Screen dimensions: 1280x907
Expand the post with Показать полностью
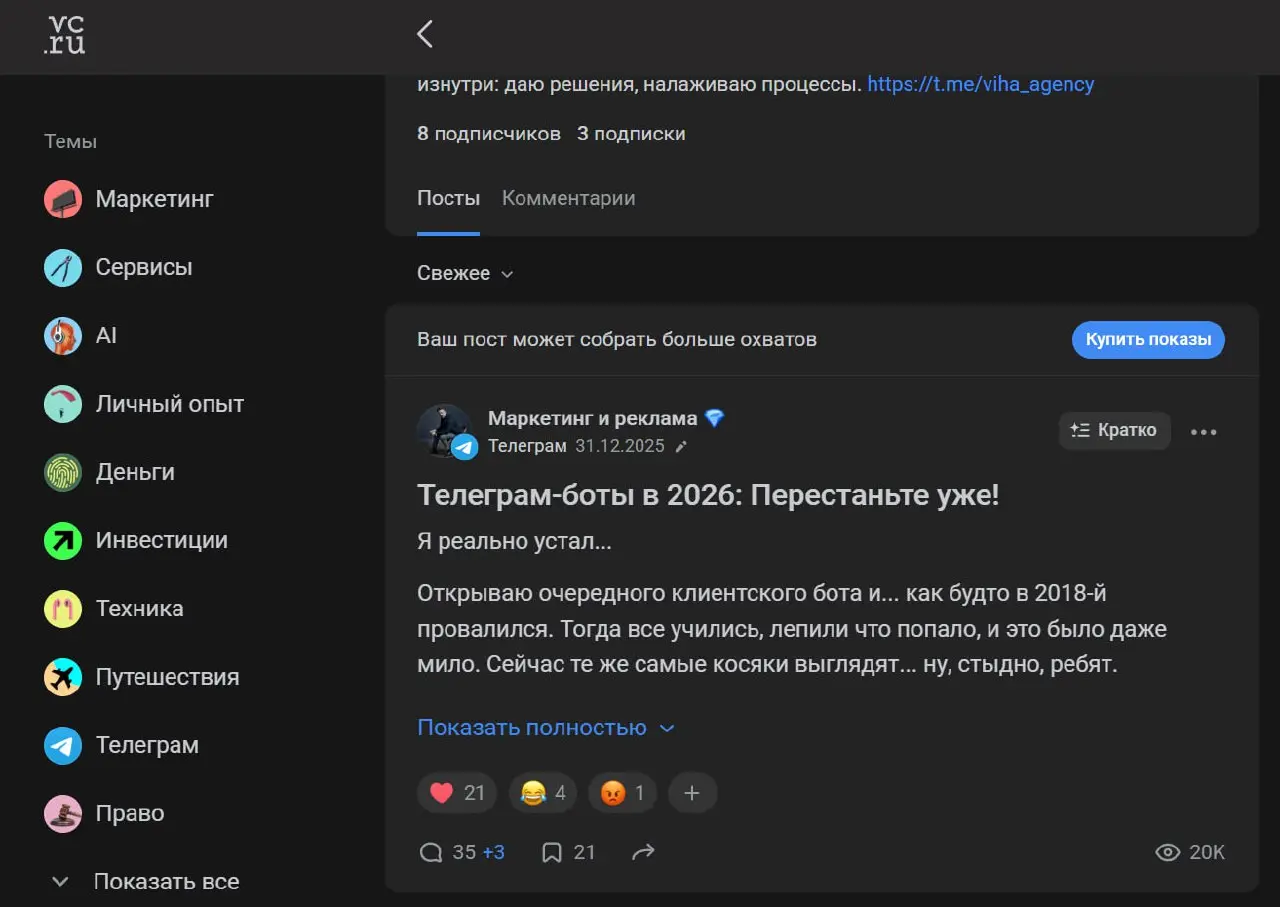[x=546, y=727]
